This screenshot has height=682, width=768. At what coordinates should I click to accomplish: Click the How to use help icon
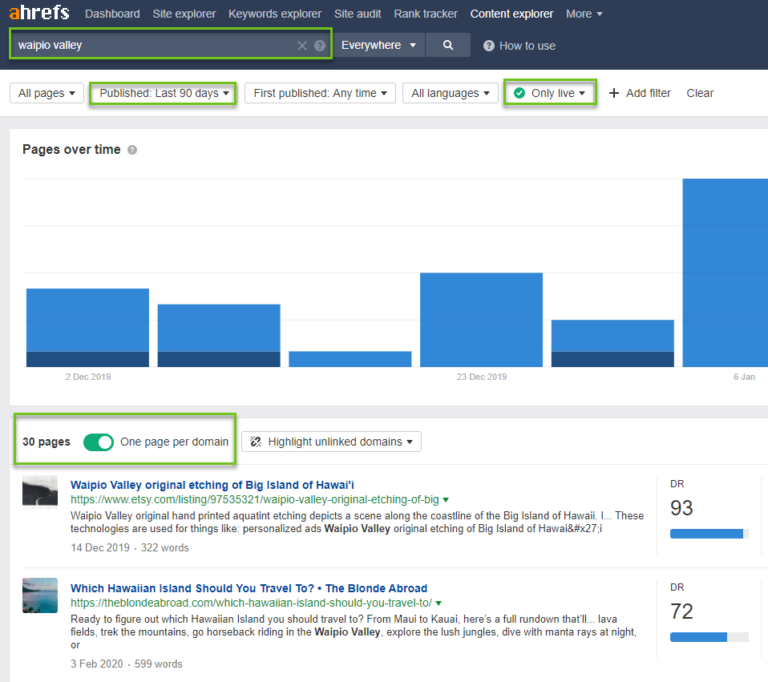coord(489,46)
